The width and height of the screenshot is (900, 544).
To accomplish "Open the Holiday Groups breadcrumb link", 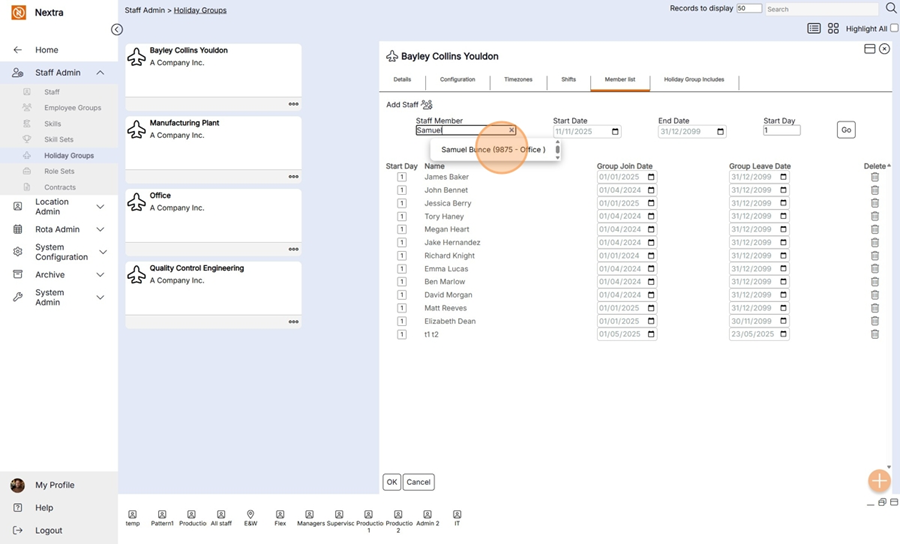I will click(x=200, y=10).
